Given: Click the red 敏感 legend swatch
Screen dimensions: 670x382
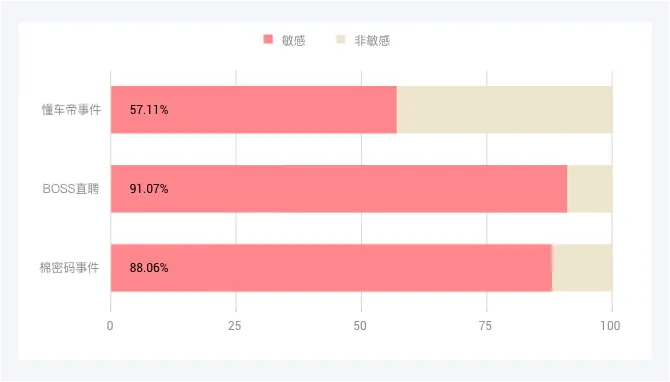Looking at the screenshot, I should (x=268, y=39).
